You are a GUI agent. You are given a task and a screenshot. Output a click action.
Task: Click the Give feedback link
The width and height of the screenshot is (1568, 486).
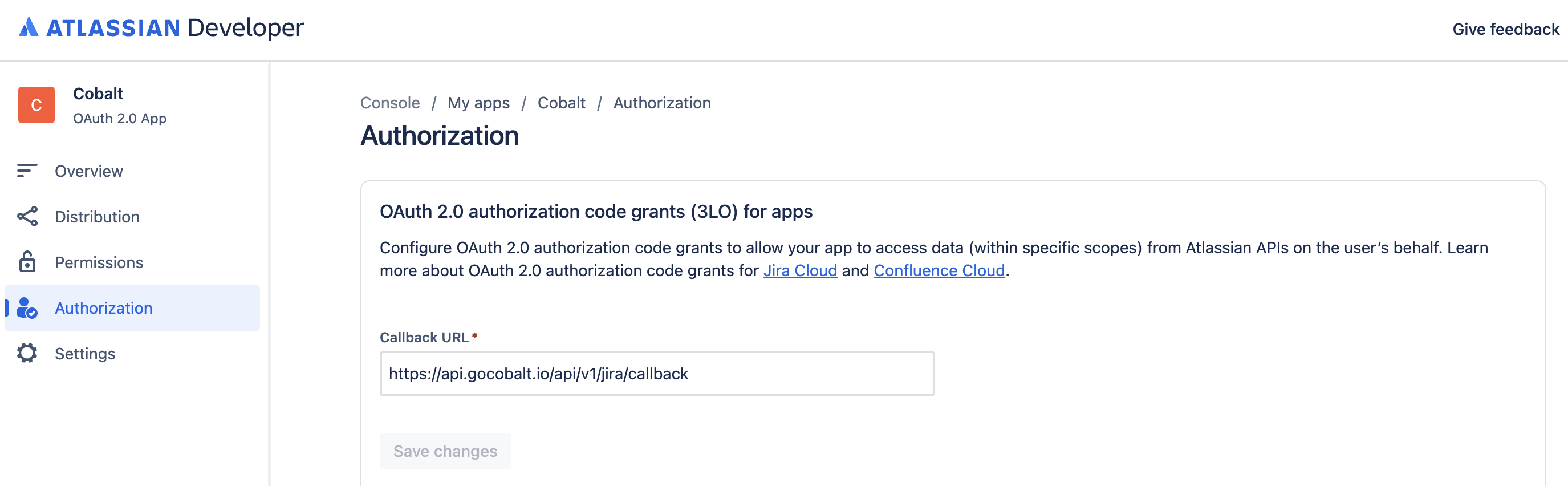point(1505,29)
